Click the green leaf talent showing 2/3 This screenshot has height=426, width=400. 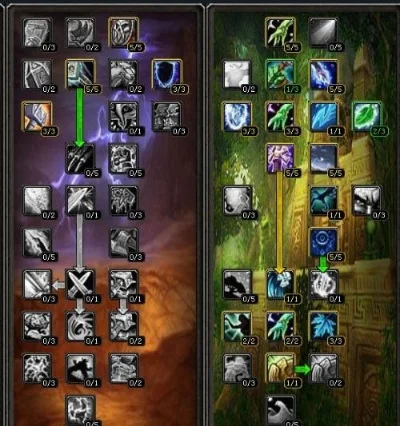point(367,116)
